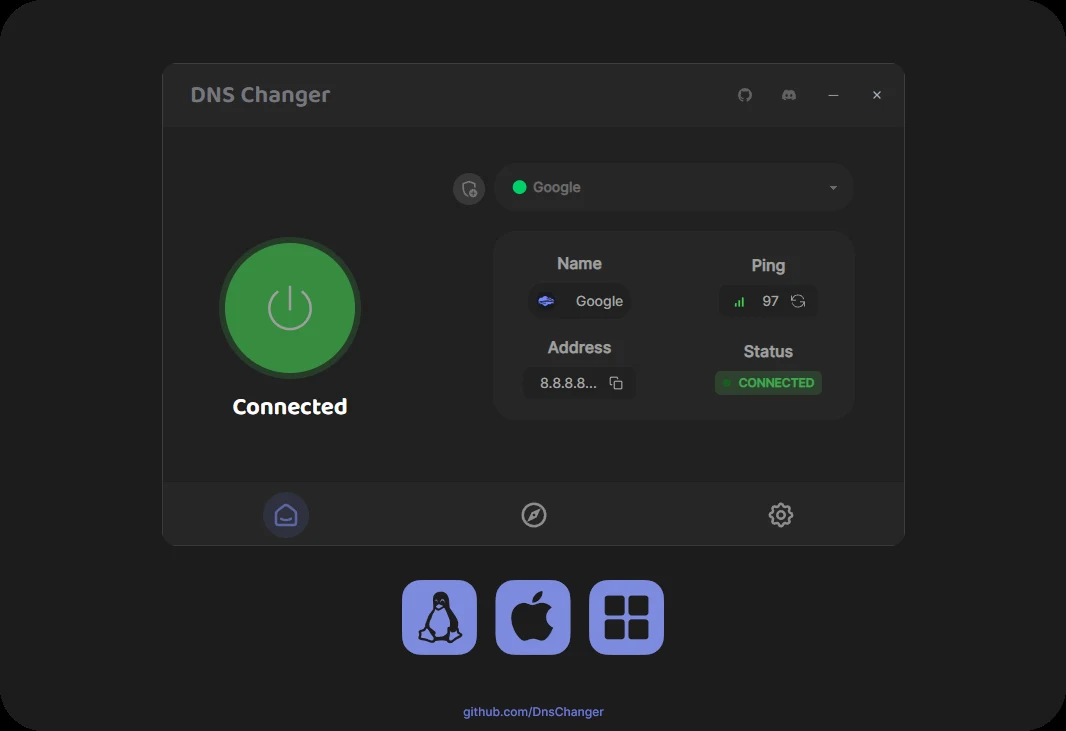The width and height of the screenshot is (1066, 731).
Task: Open the Settings gear tab
Action: click(x=780, y=515)
